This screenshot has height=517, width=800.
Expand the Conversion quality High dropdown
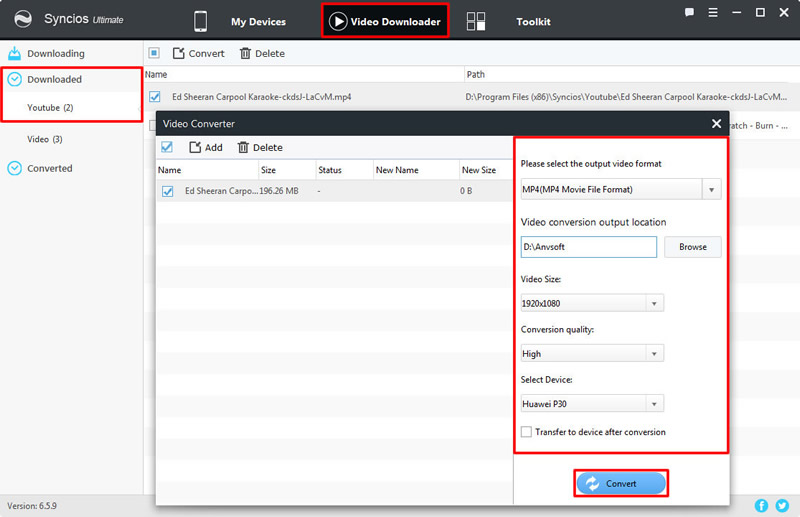(654, 354)
